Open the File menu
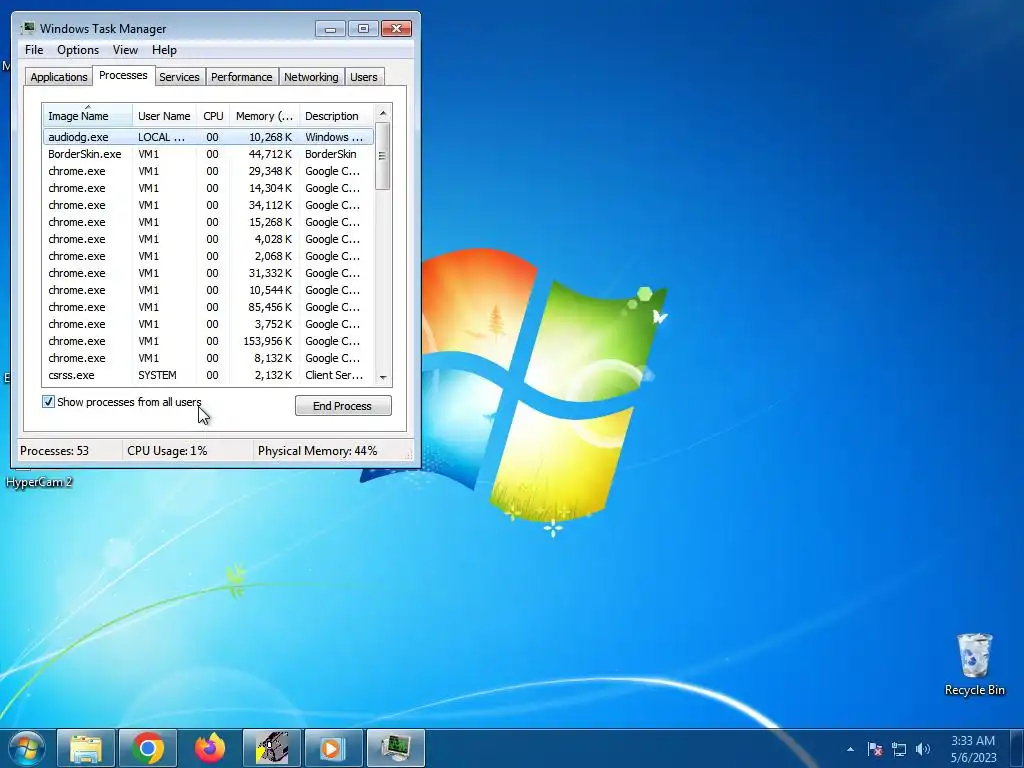The height and width of the screenshot is (768, 1024). (x=34, y=50)
